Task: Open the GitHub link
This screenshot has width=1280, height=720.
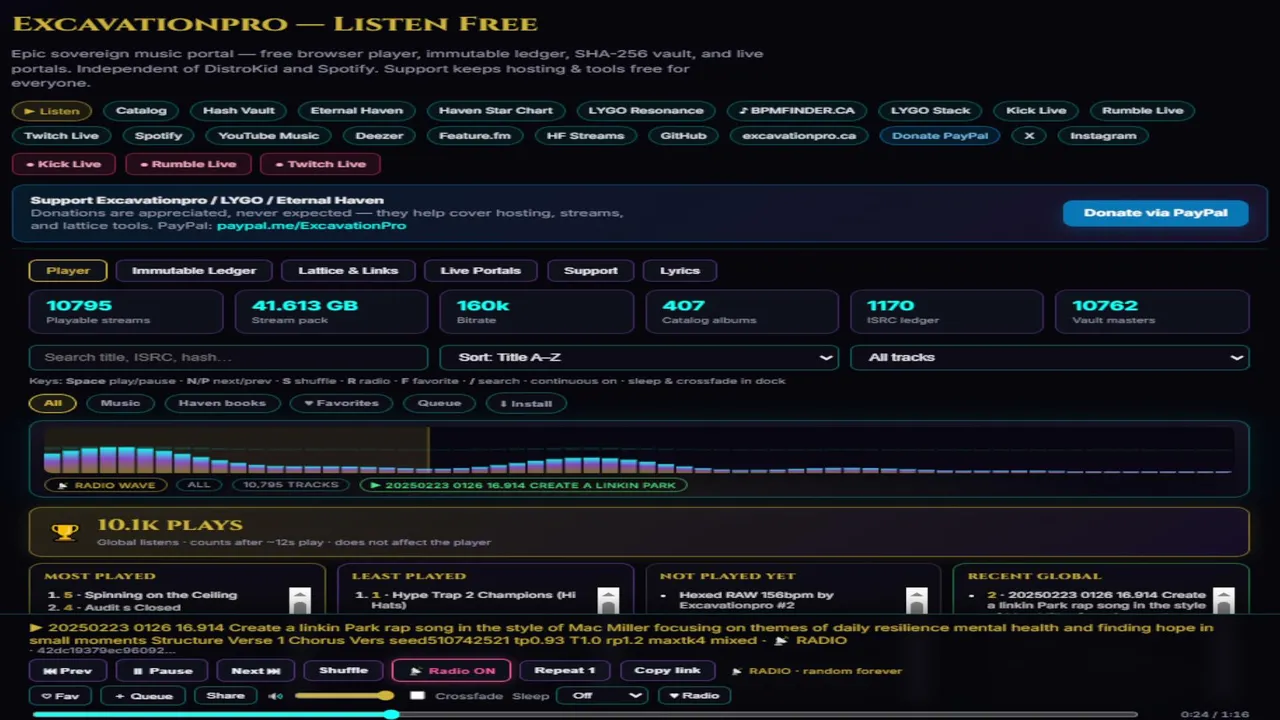Action: pos(684,136)
